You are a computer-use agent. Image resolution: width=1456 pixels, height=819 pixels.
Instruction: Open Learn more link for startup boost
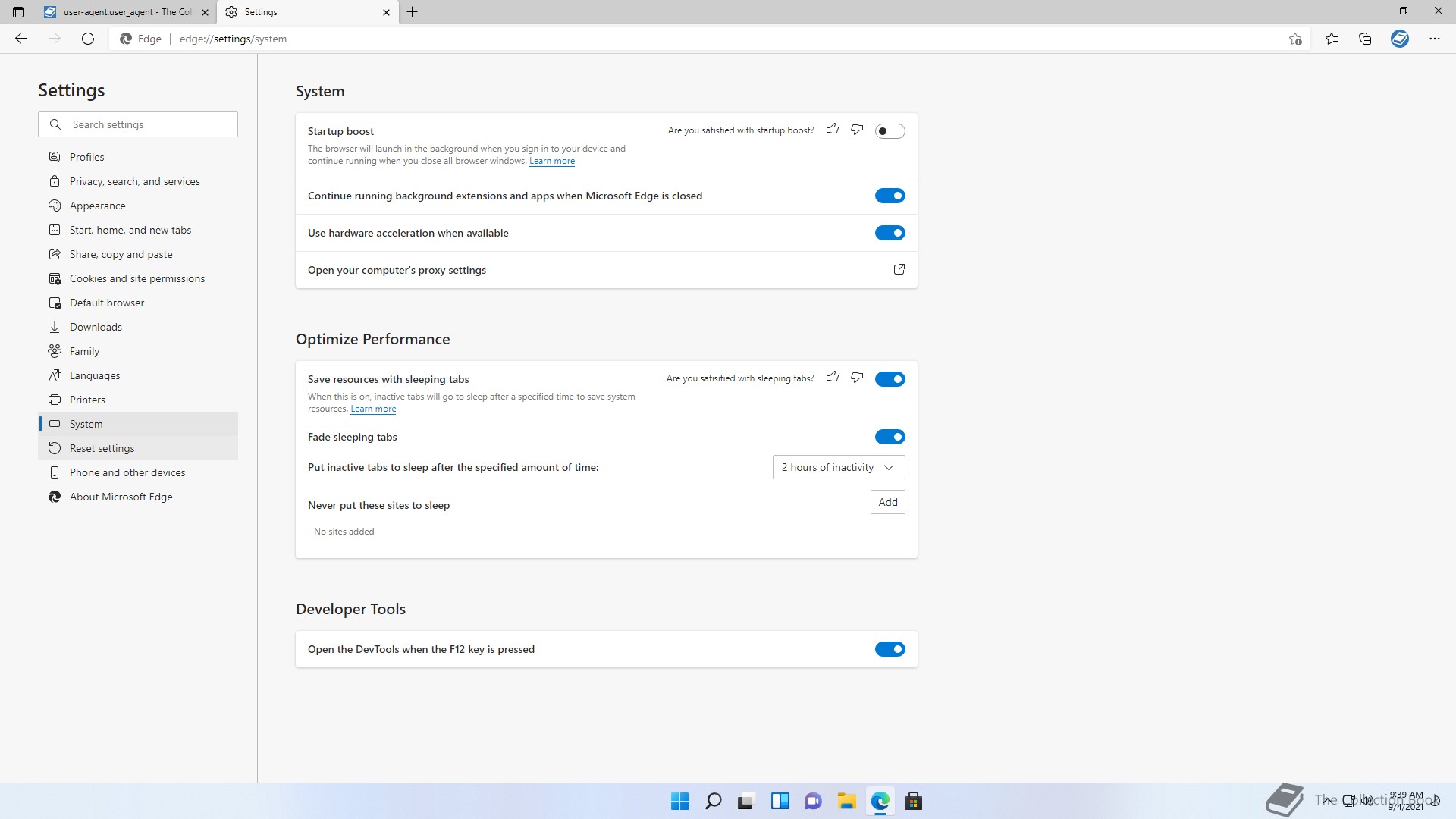(x=552, y=161)
